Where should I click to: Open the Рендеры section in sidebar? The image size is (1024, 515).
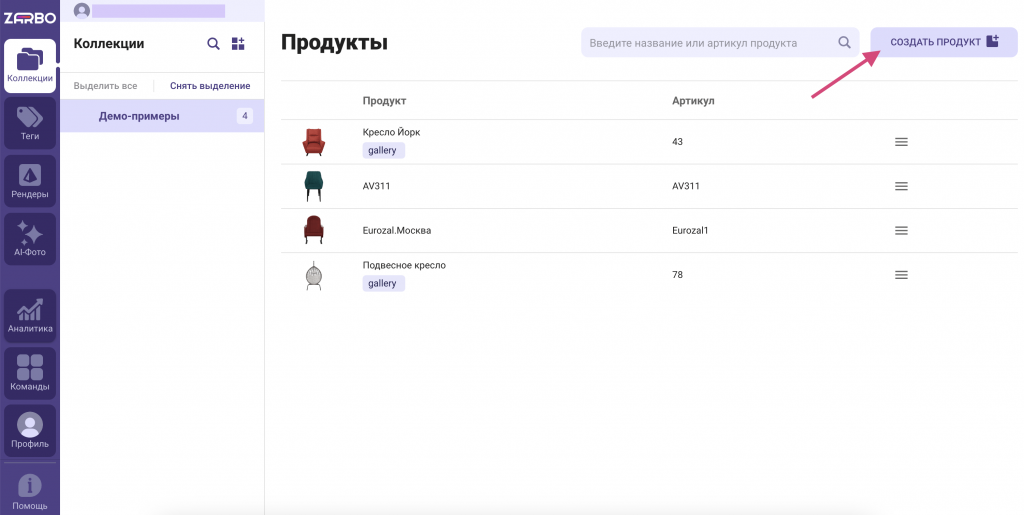pos(30,182)
